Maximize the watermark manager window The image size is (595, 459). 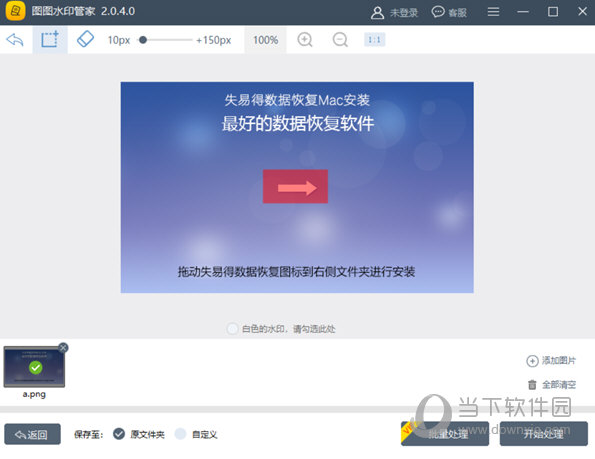(553, 12)
